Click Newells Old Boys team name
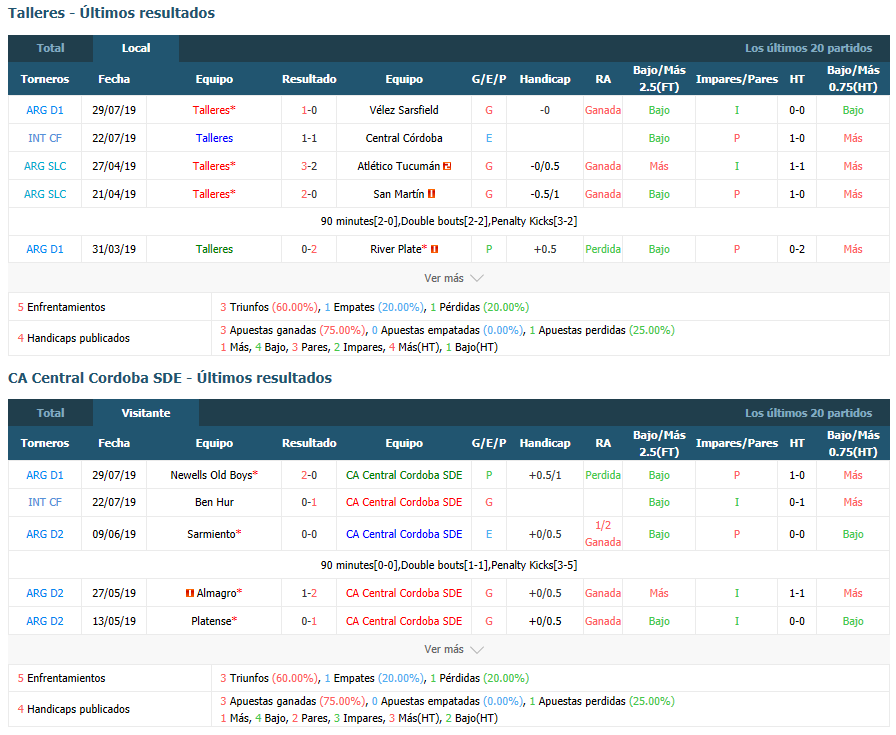896x735 pixels. point(211,475)
